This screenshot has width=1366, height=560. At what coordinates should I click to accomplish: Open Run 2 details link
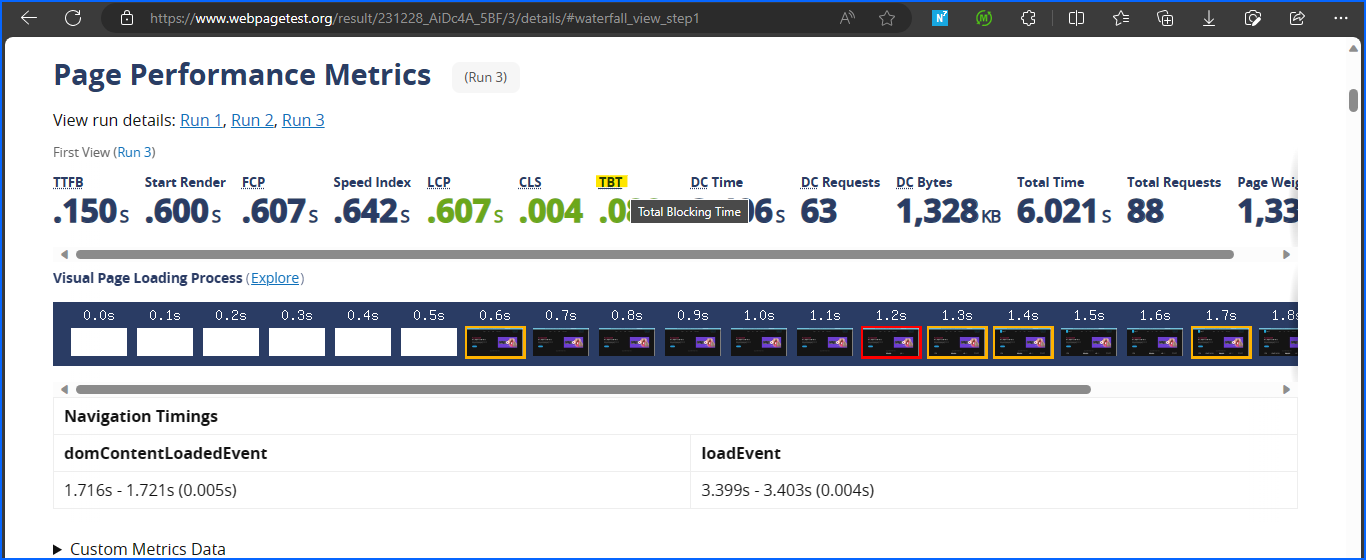point(252,120)
